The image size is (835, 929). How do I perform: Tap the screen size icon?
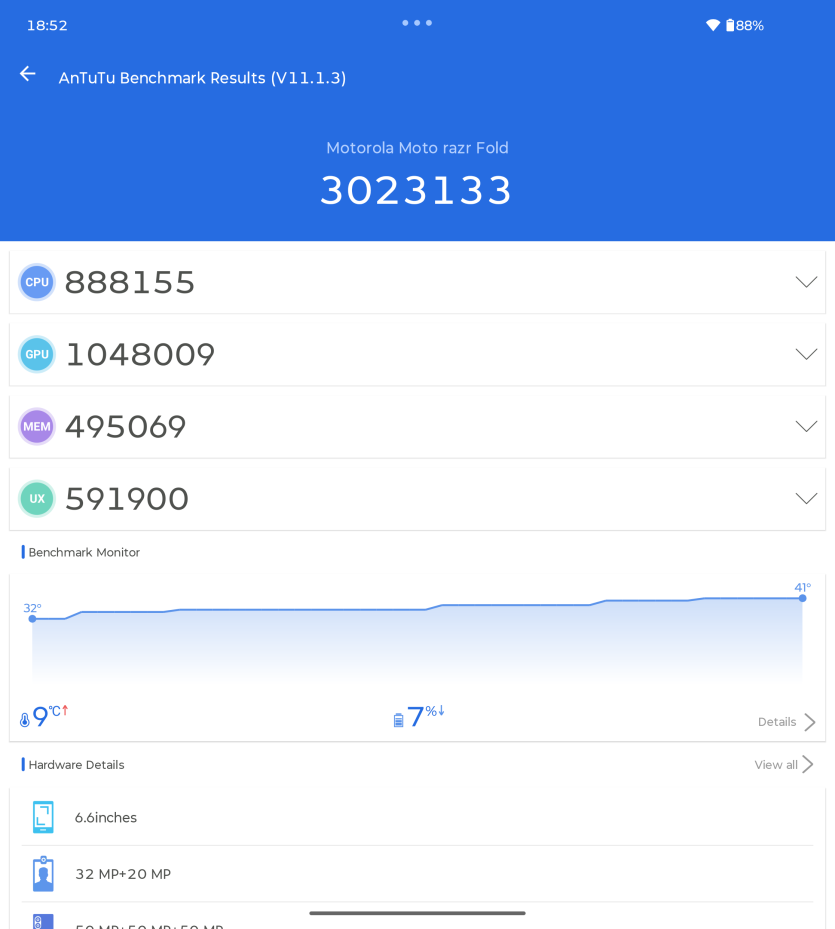(x=43, y=817)
